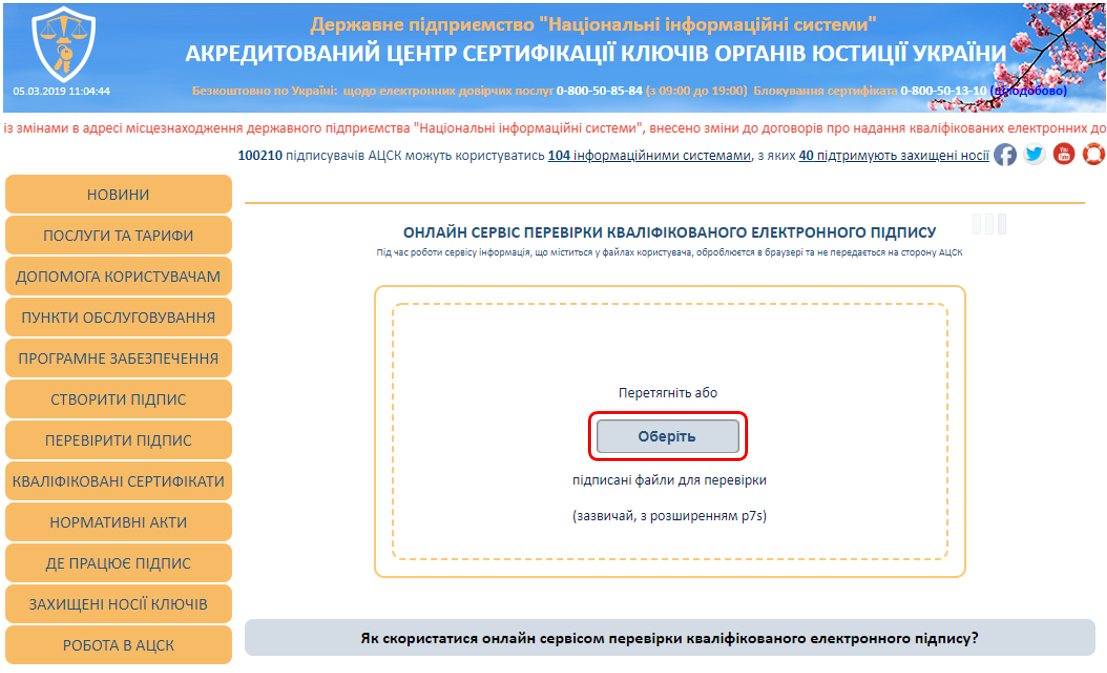Viewport: 1107px width, 673px height.
Task: Open the НОВИНИ menu item
Action: 118,195
